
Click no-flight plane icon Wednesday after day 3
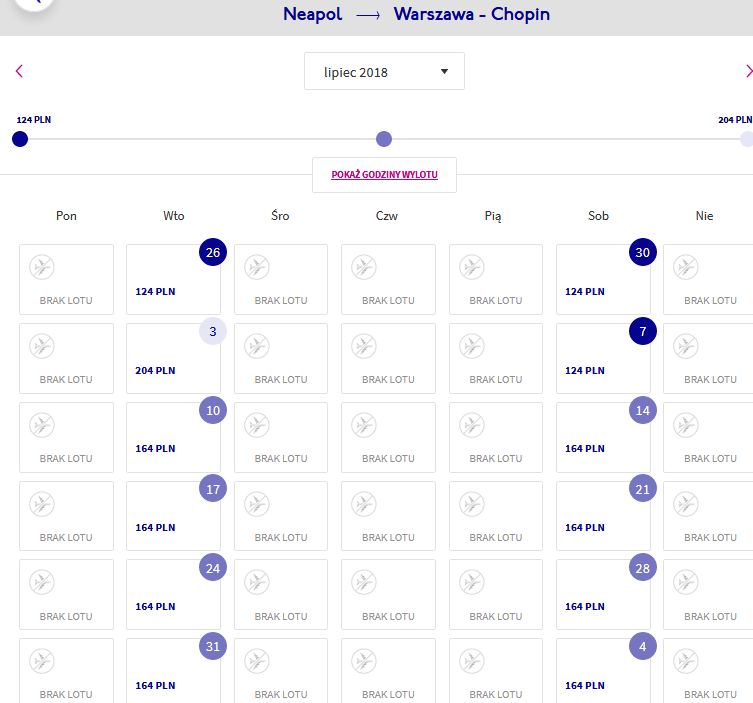click(257, 346)
